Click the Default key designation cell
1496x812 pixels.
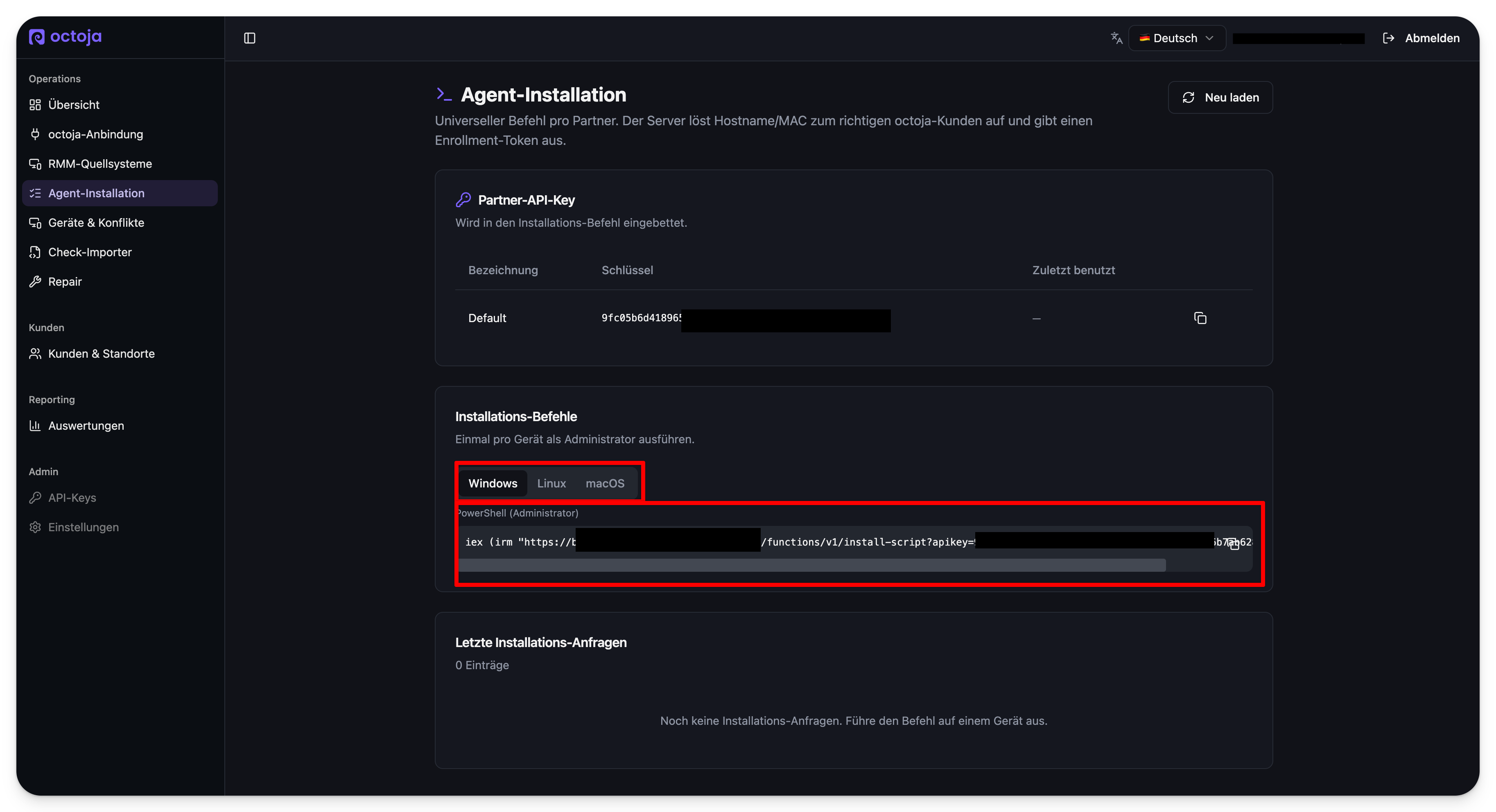click(487, 318)
